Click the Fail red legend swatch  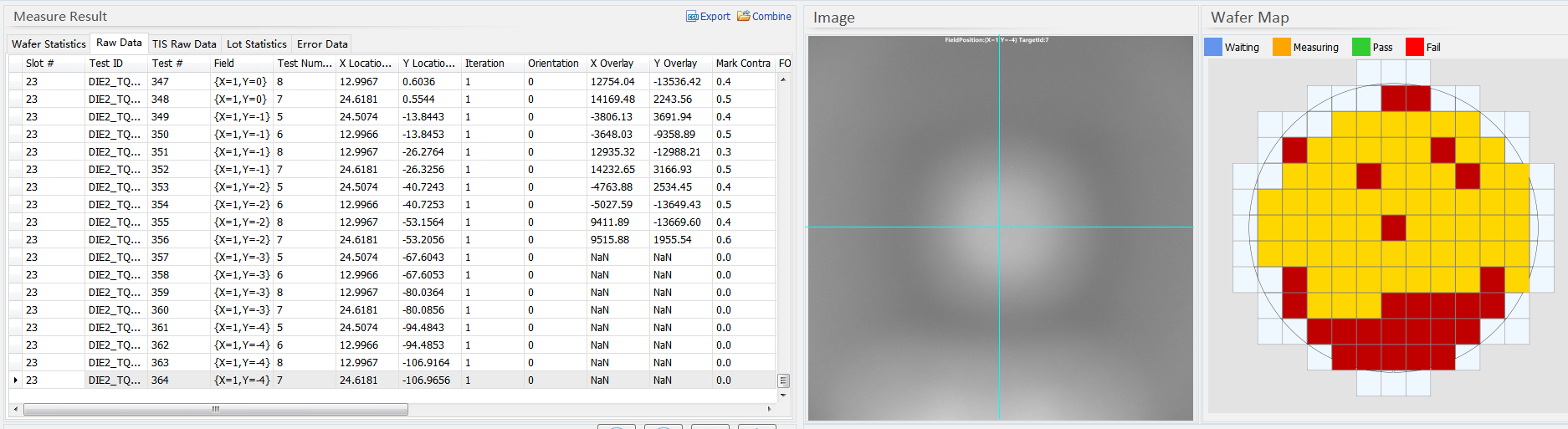click(x=1414, y=48)
